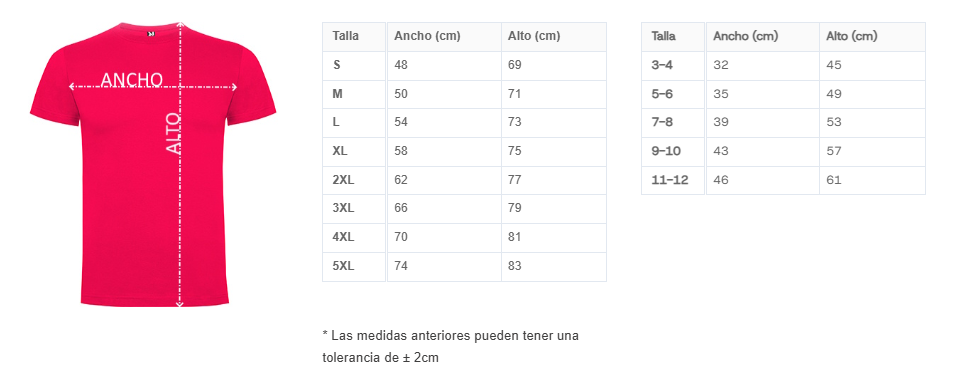Select the 5XL size cell

[x=354, y=266]
